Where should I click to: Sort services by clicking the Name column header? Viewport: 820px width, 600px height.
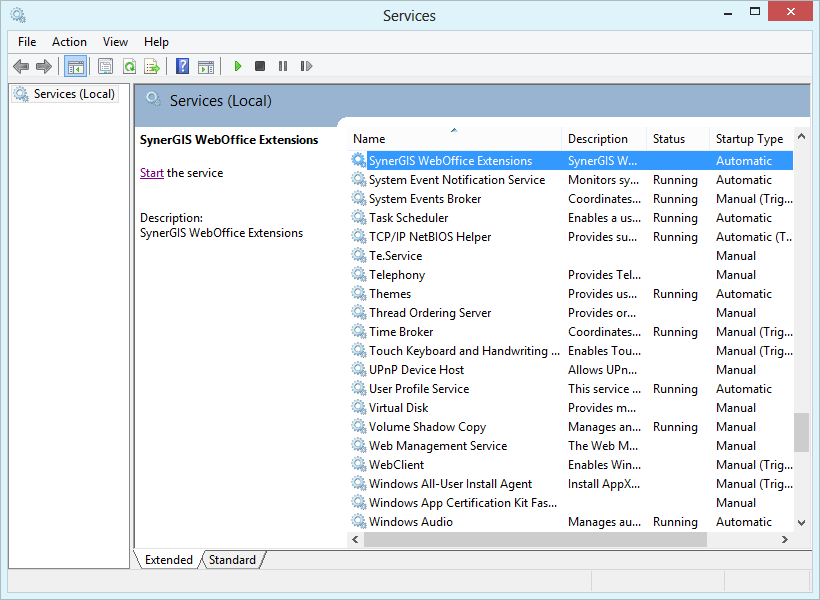pyautogui.click(x=370, y=138)
